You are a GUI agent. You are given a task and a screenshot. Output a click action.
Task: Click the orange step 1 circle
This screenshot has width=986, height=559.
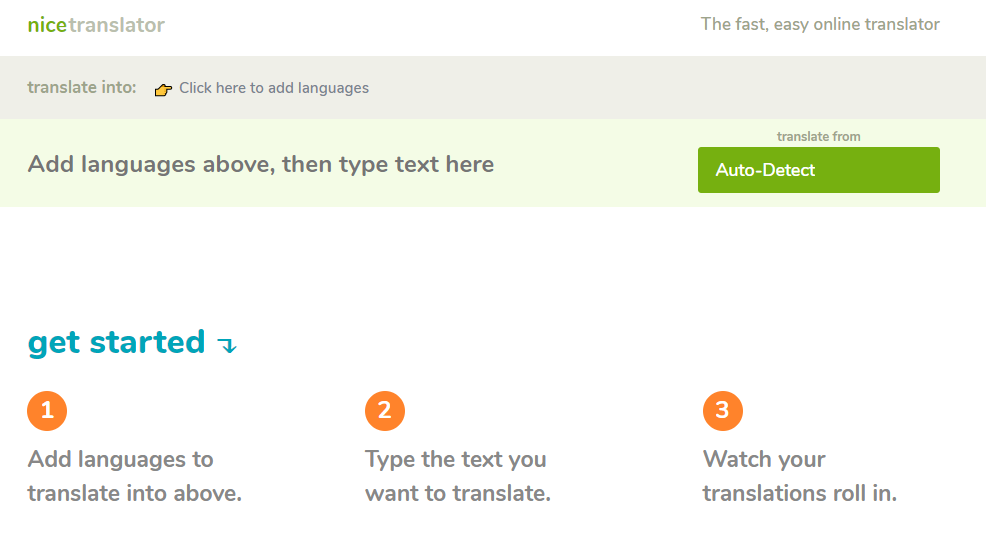[47, 410]
